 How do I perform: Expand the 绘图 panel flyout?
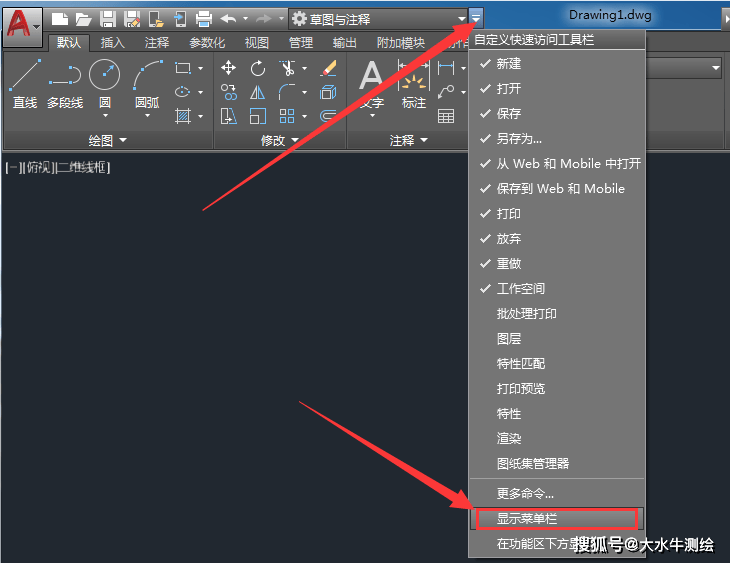click(x=108, y=140)
